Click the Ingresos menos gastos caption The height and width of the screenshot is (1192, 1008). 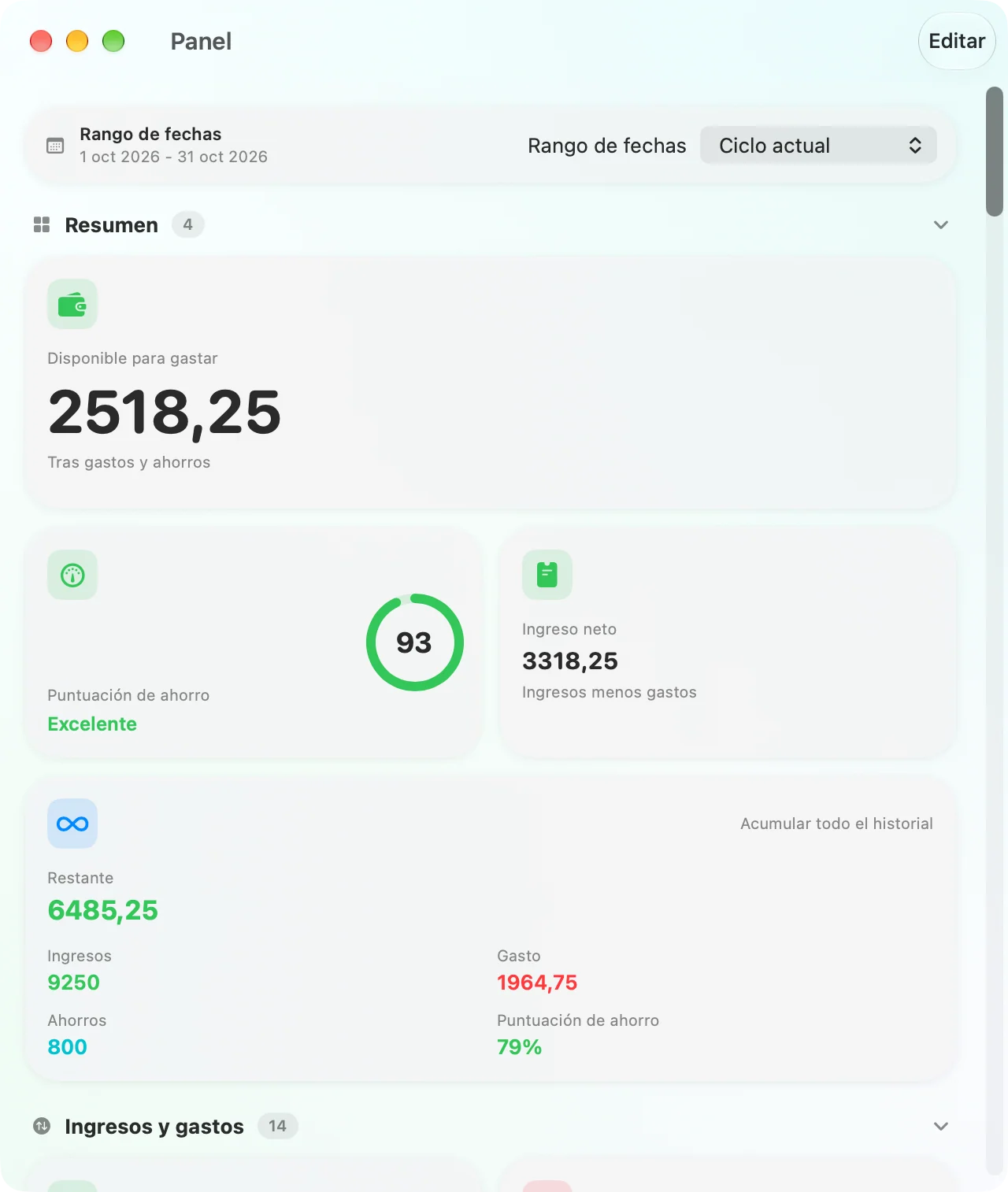click(x=609, y=692)
